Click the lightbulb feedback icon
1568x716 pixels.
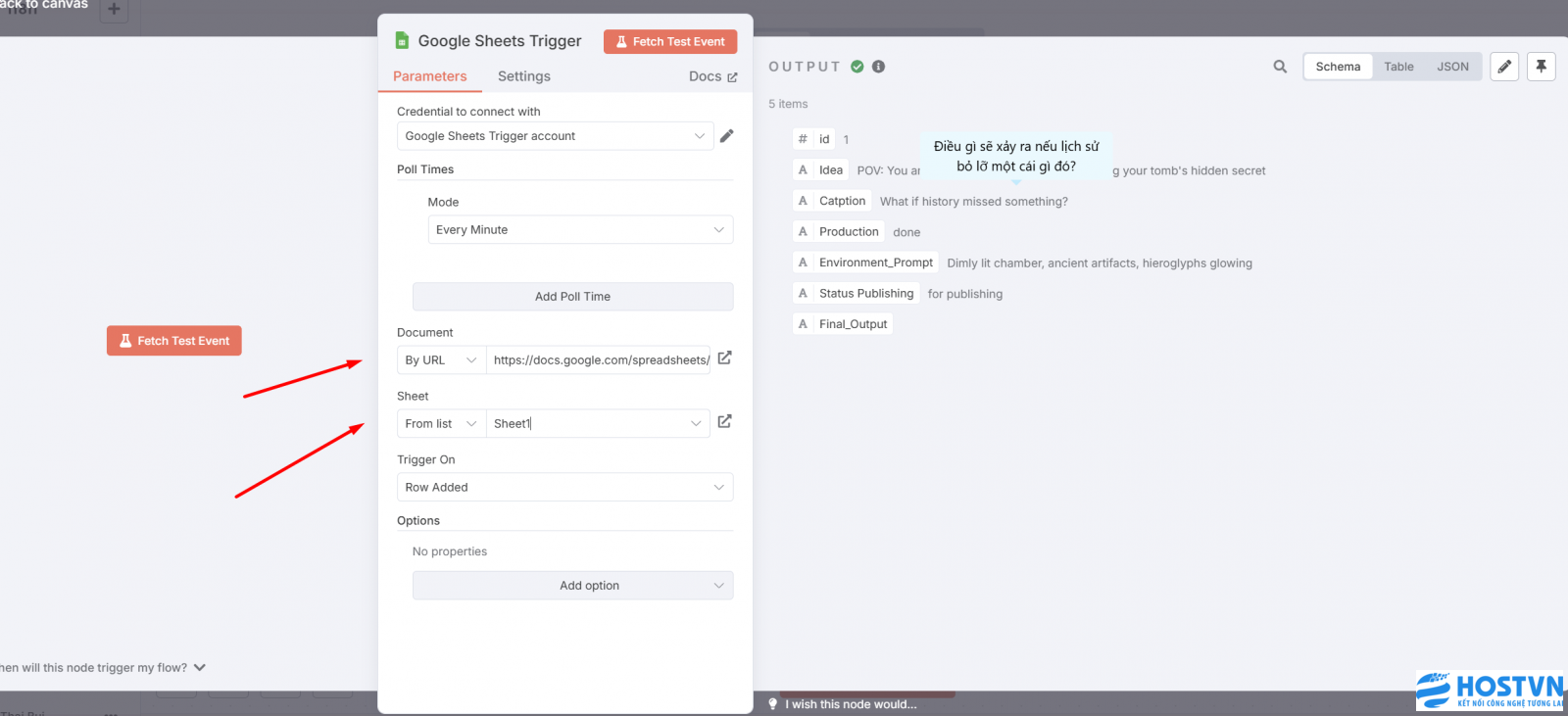coord(772,704)
